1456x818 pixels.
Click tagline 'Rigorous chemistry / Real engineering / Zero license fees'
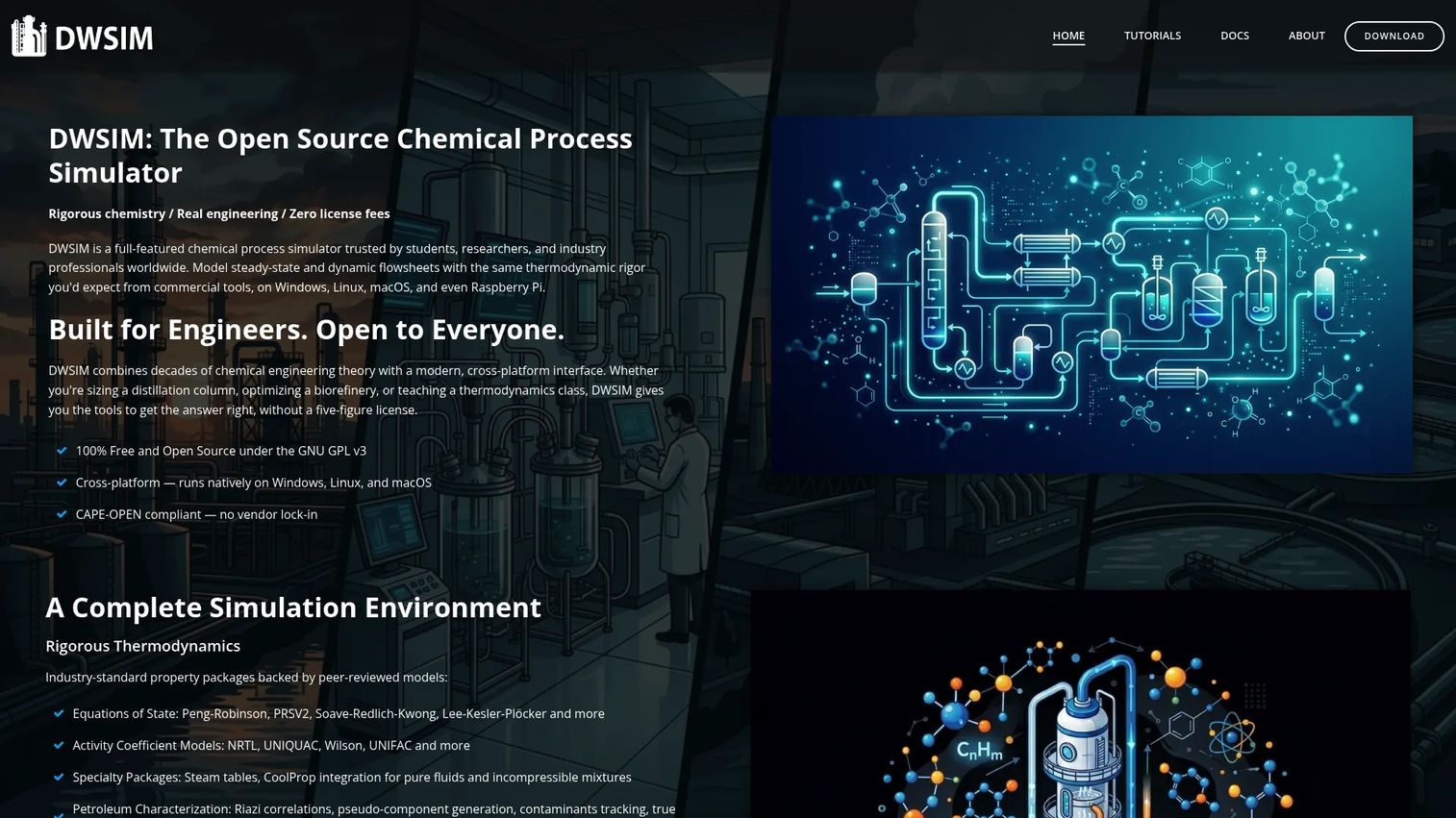pos(219,213)
